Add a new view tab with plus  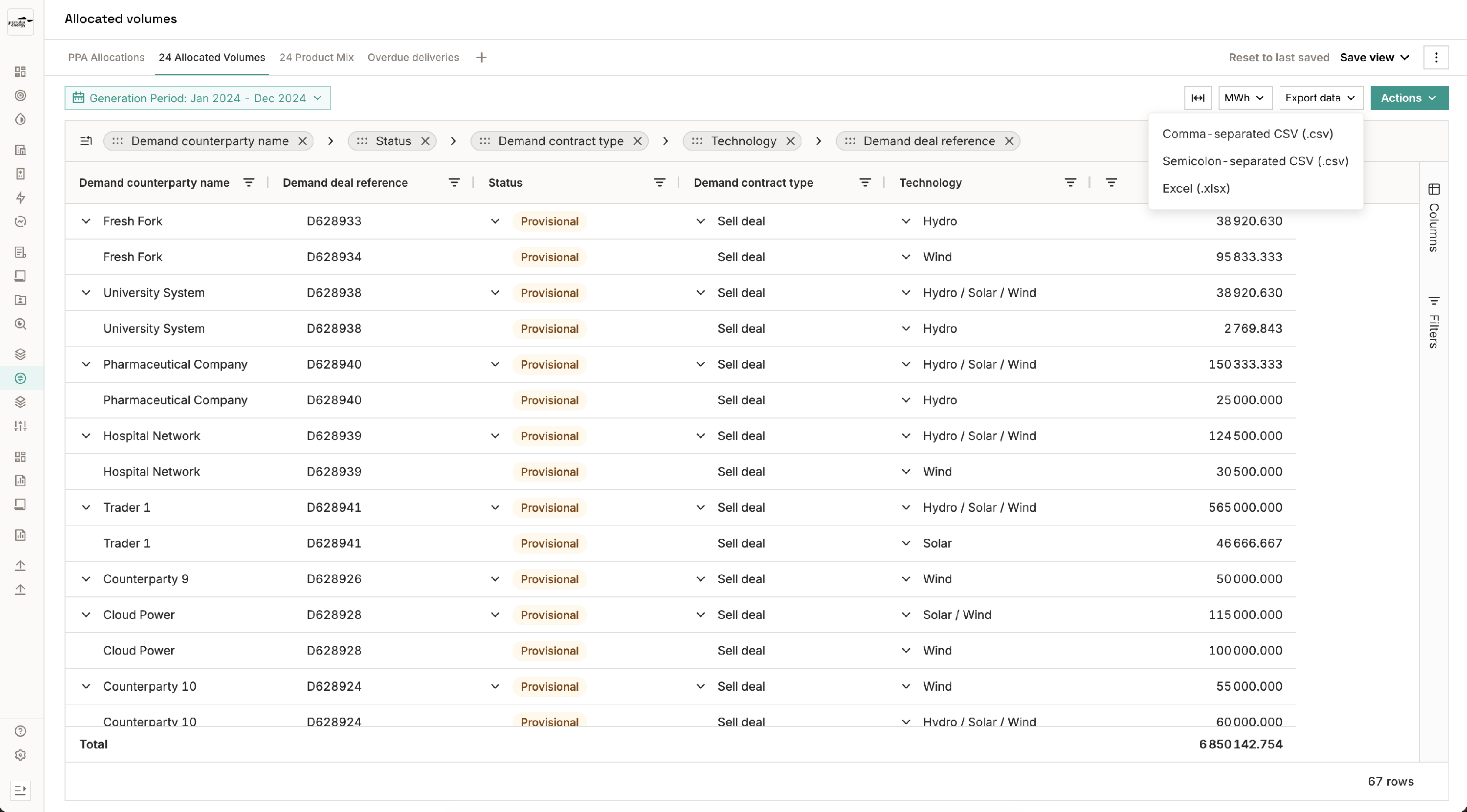click(481, 58)
